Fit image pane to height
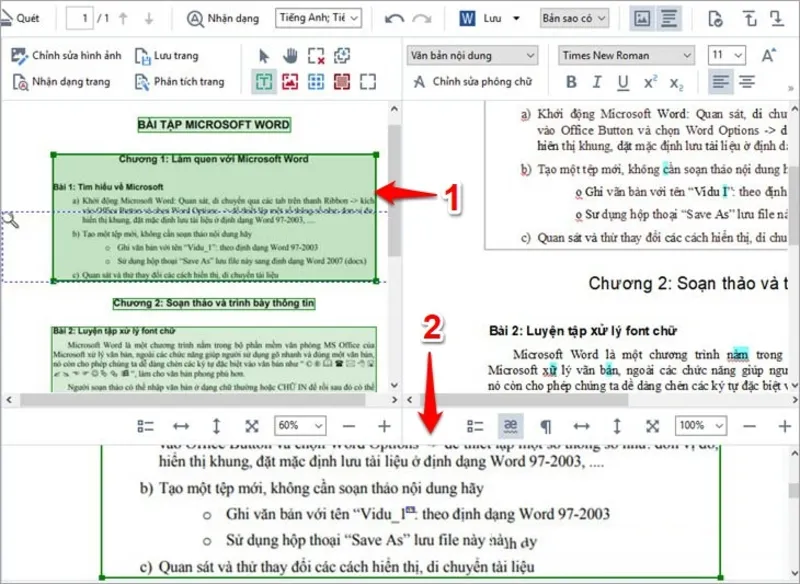This screenshot has width=800, height=584. click(216, 426)
